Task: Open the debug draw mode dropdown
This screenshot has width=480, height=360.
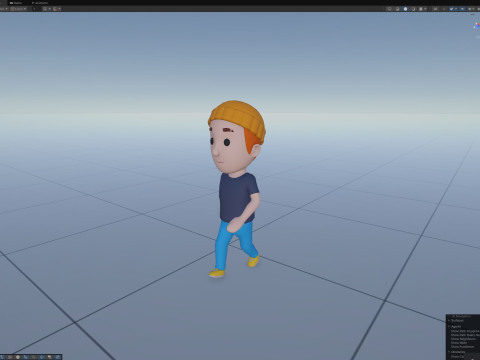Action: pos(423,9)
